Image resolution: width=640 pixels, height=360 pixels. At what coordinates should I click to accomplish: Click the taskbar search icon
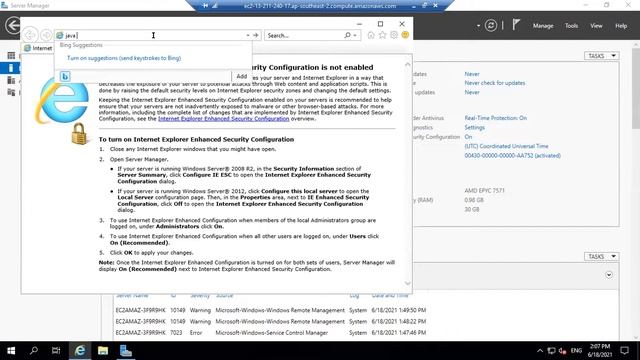coord(34,351)
